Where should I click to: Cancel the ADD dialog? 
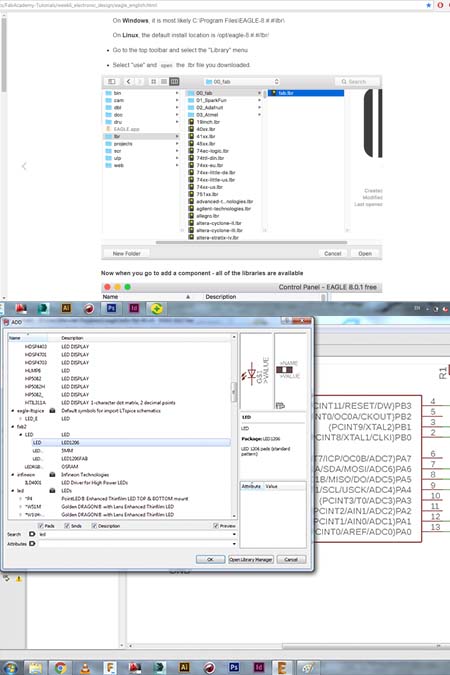[291, 559]
